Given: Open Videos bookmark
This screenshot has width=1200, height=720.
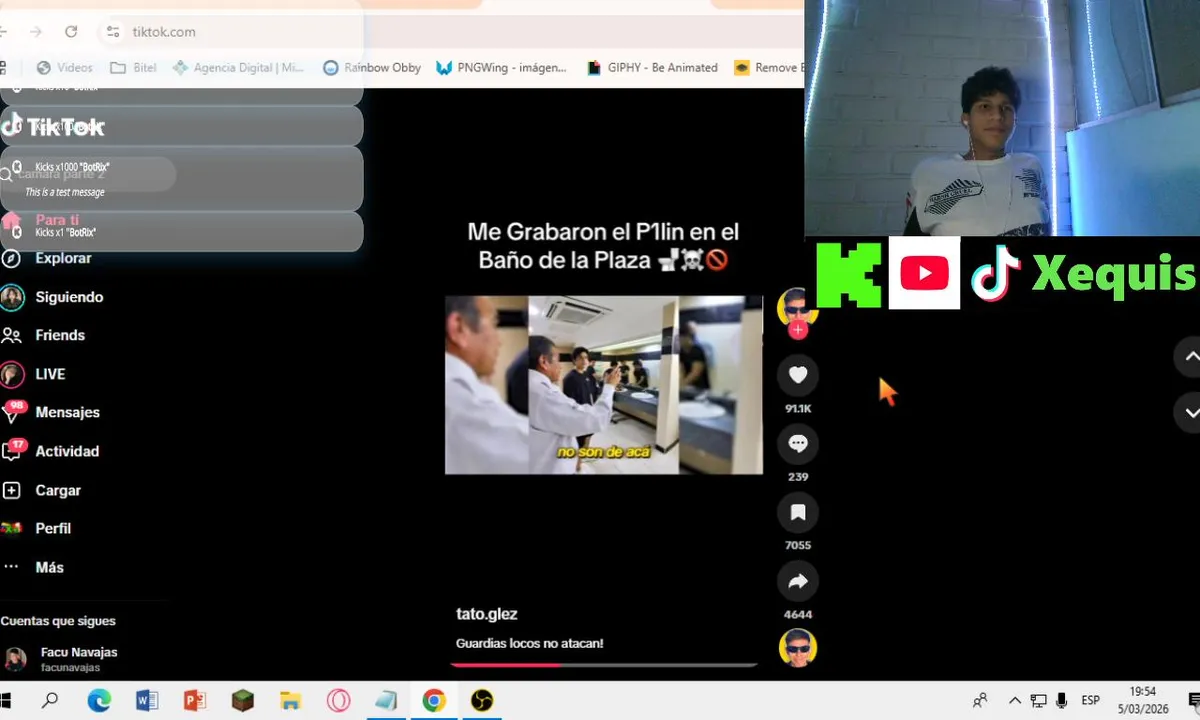Looking at the screenshot, I should coord(64,68).
